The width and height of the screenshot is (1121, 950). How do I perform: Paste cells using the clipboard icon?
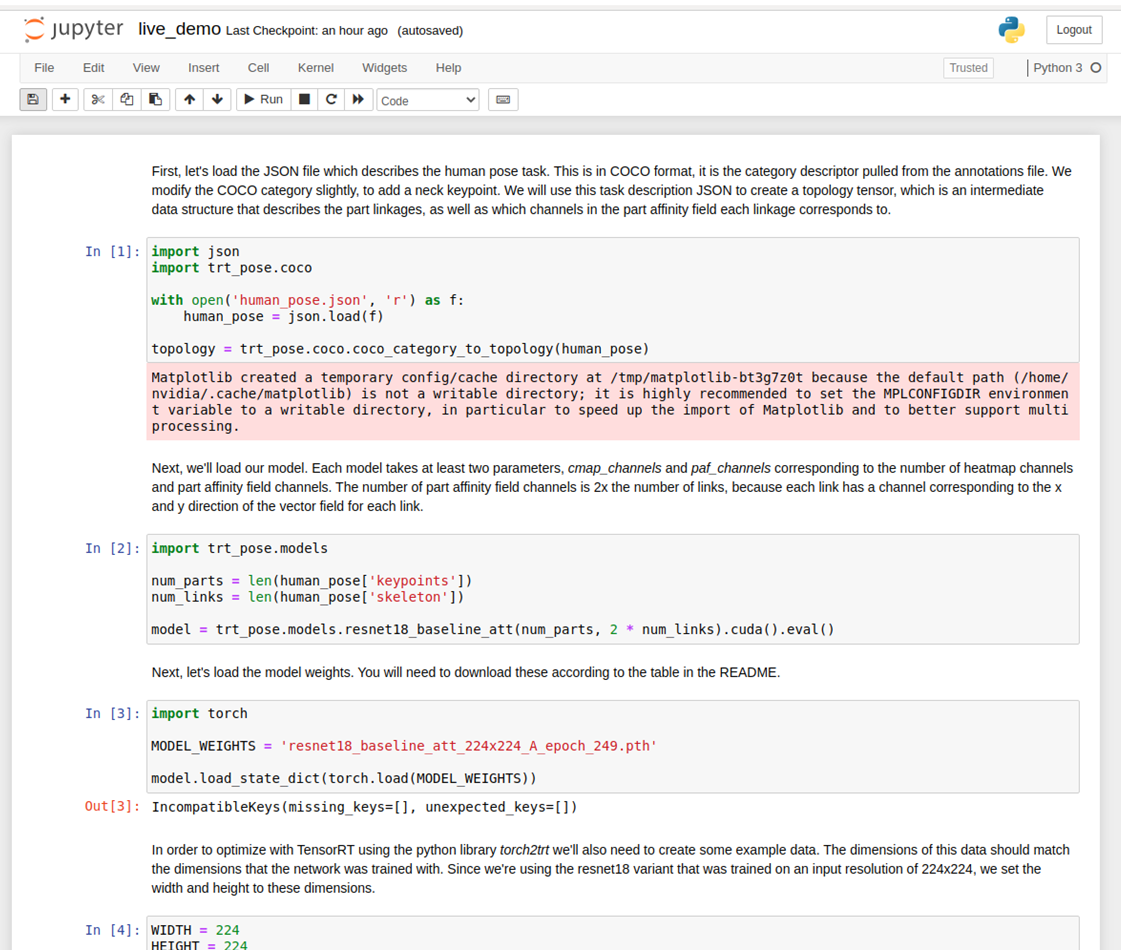[154, 99]
